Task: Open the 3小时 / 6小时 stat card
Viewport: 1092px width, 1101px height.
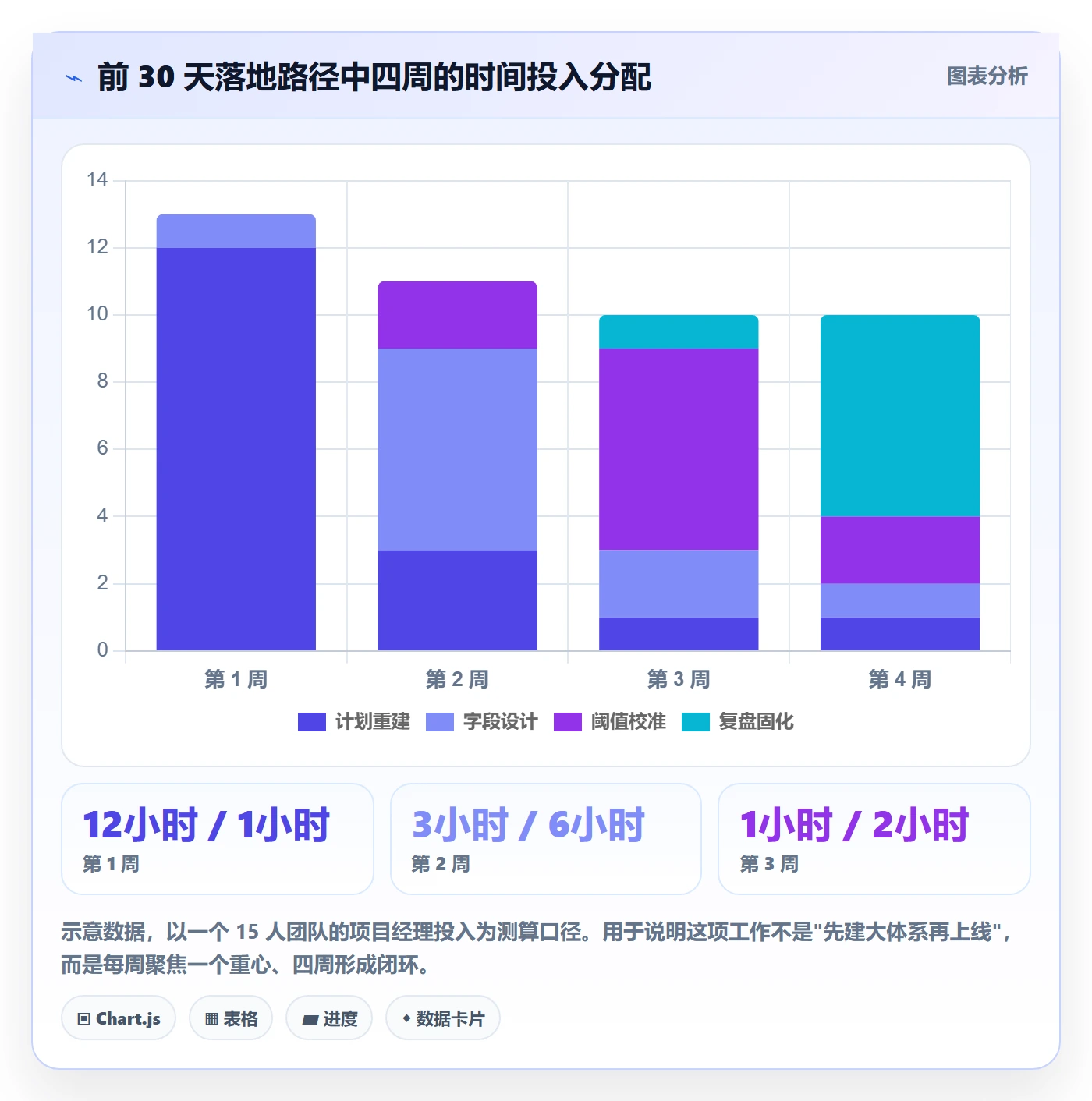Action: [x=546, y=839]
